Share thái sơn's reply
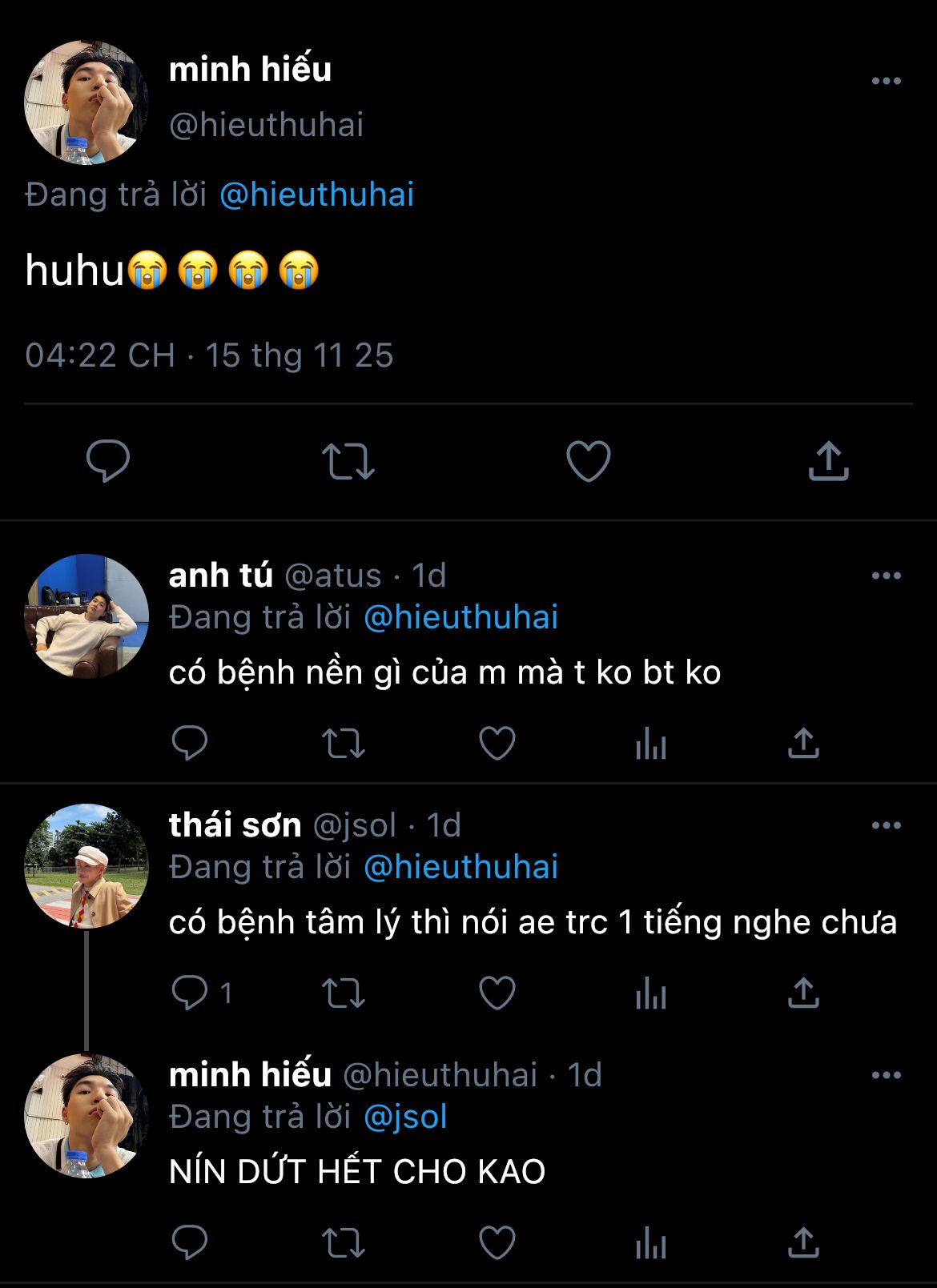The height and width of the screenshot is (1288, 937). coord(803,993)
